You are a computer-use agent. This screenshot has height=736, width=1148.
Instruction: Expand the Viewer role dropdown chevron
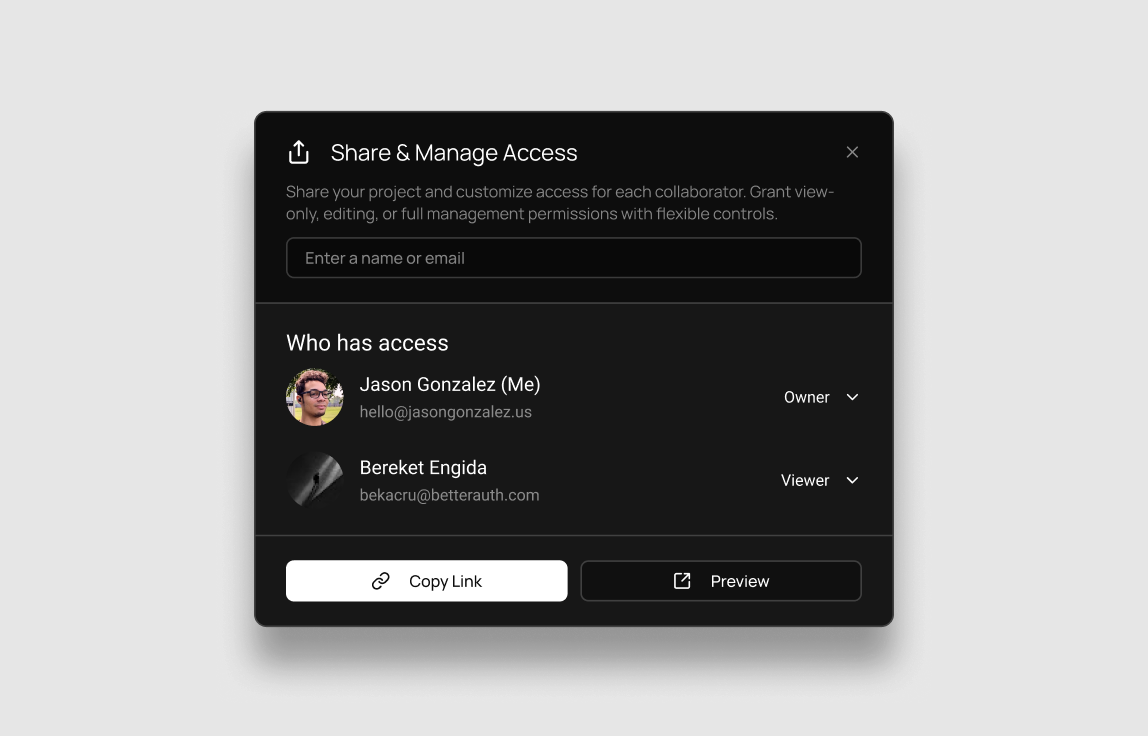pyautogui.click(x=852, y=480)
